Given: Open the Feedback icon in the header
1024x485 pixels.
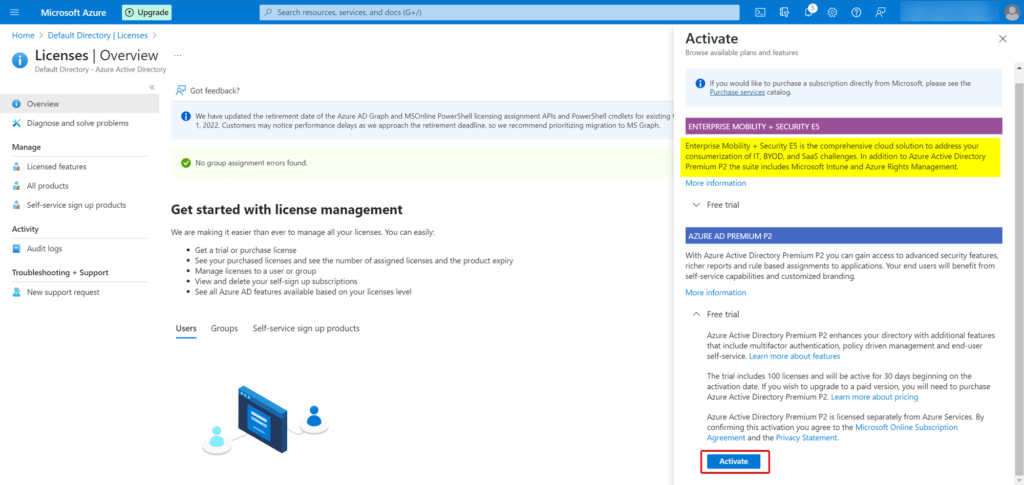Looking at the screenshot, I should [880, 12].
